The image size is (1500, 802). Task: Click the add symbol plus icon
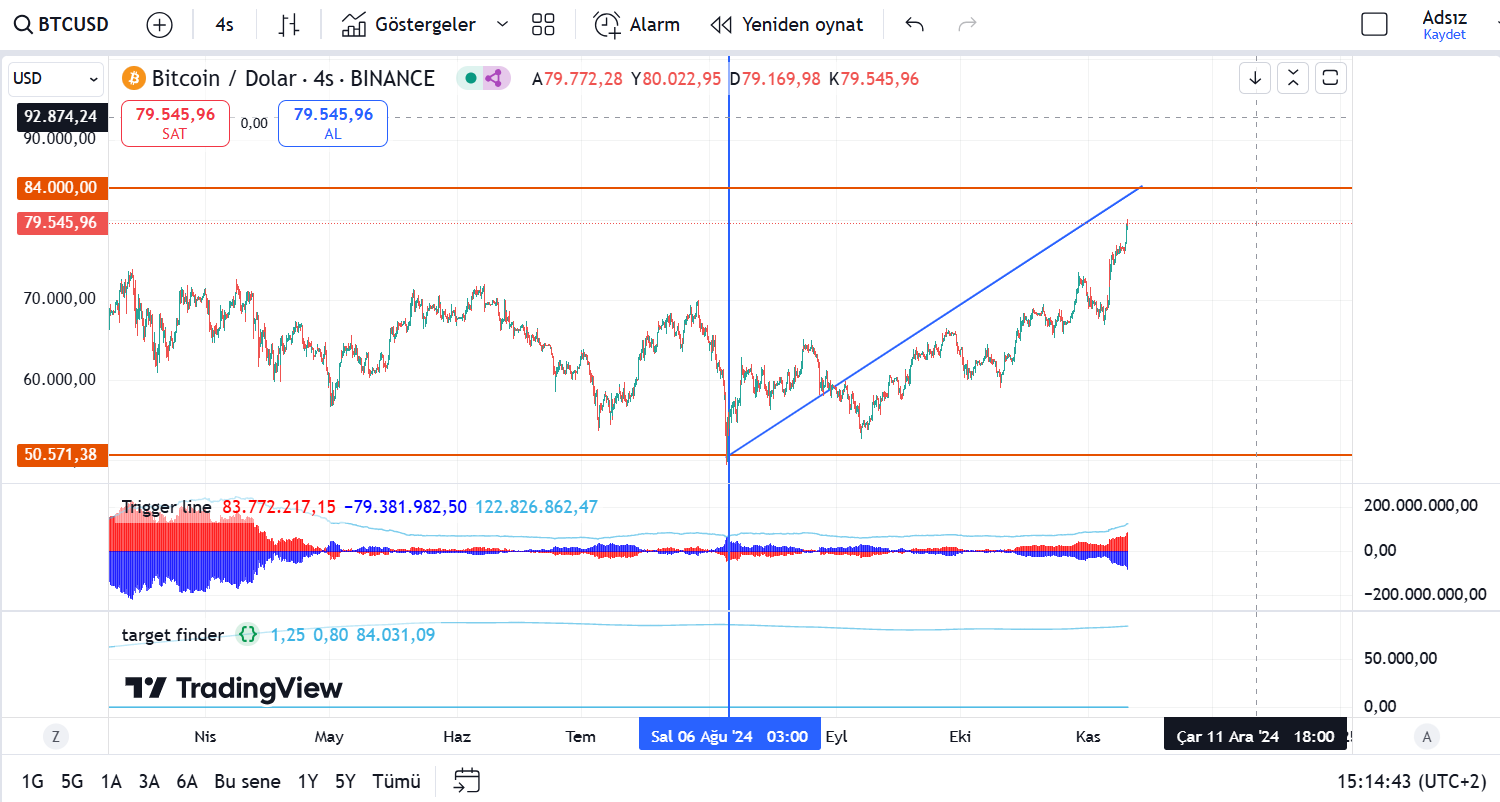pos(159,25)
